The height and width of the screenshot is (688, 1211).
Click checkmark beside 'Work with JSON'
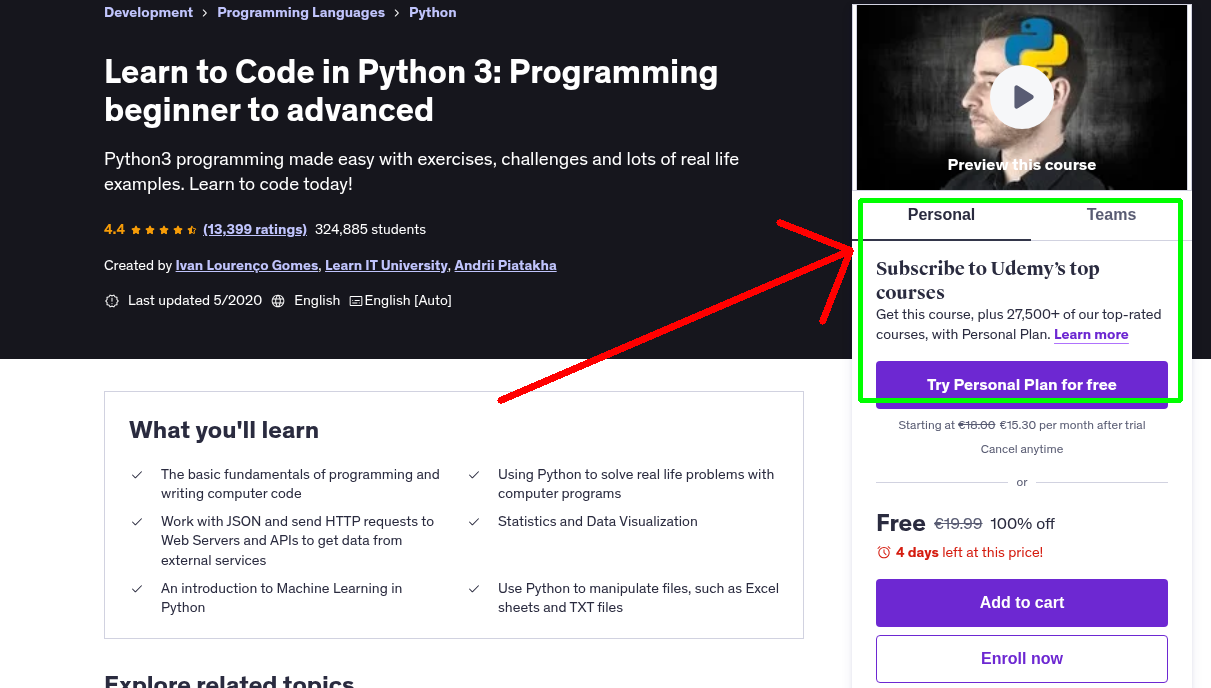(137, 522)
